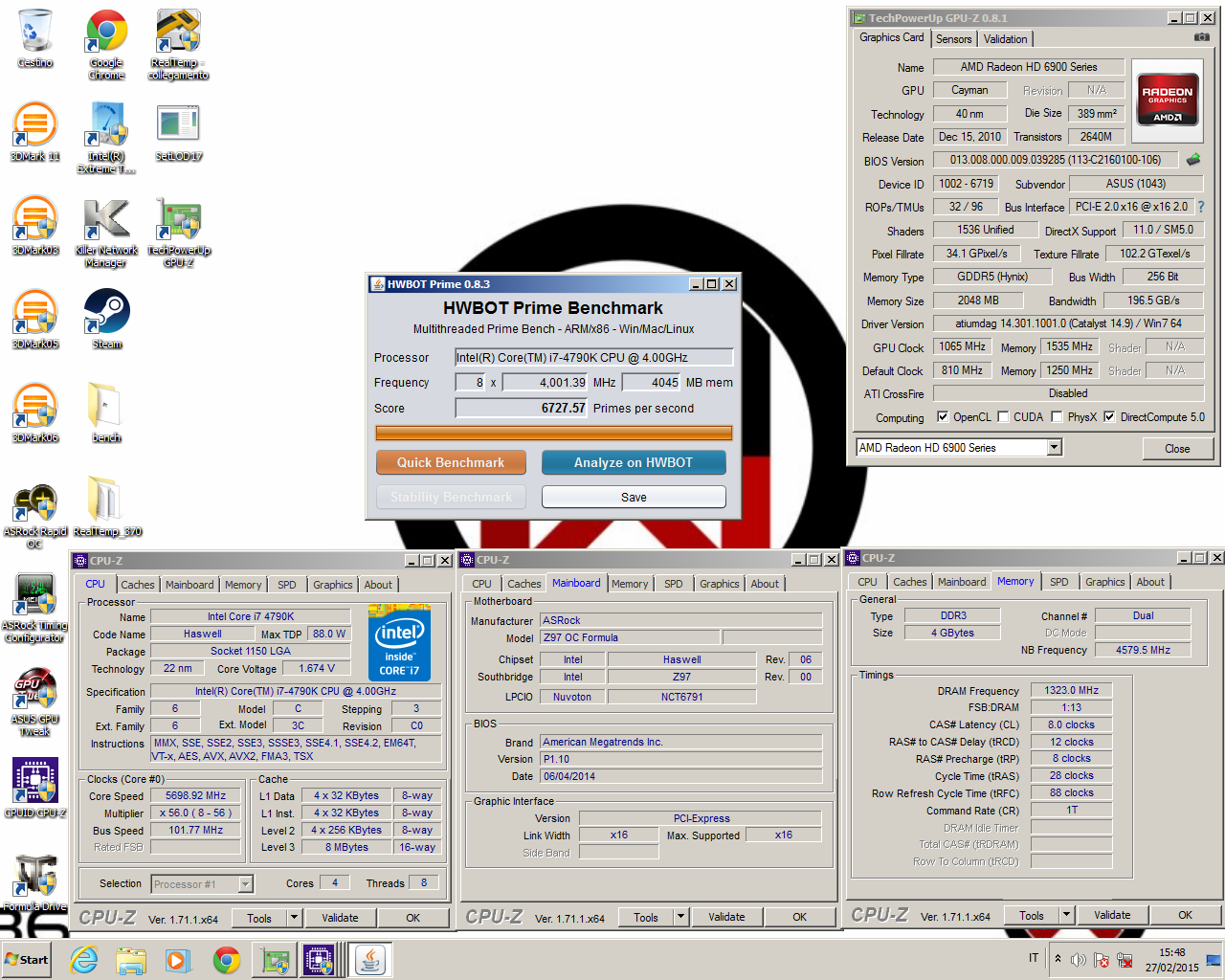The width and height of the screenshot is (1225, 980).
Task: Switch to Sensors tab in GPU-Z
Action: [x=953, y=39]
